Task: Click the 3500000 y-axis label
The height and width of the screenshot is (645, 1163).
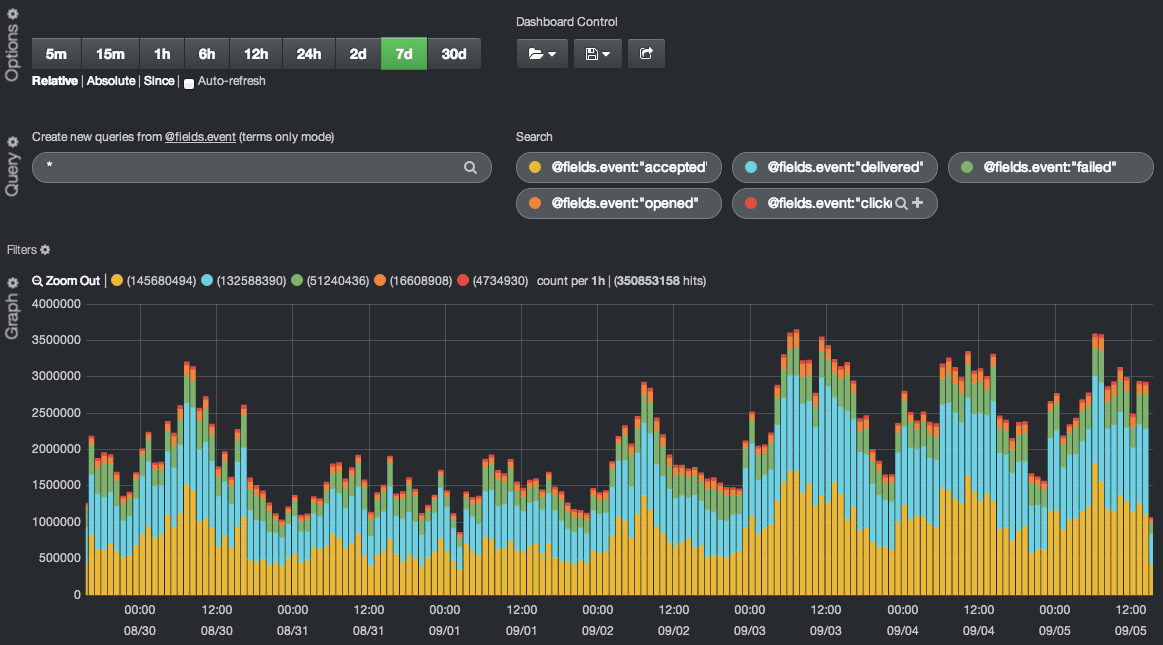Action: click(56, 340)
